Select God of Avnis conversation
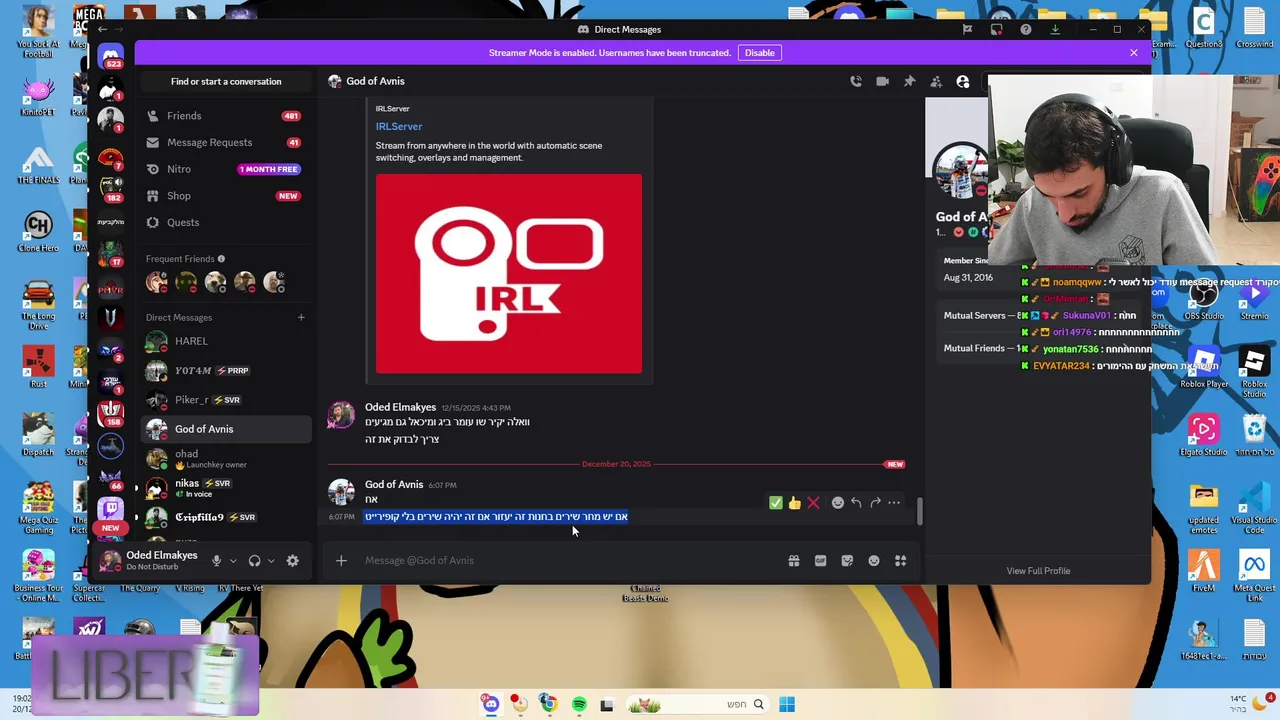 tap(226, 429)
